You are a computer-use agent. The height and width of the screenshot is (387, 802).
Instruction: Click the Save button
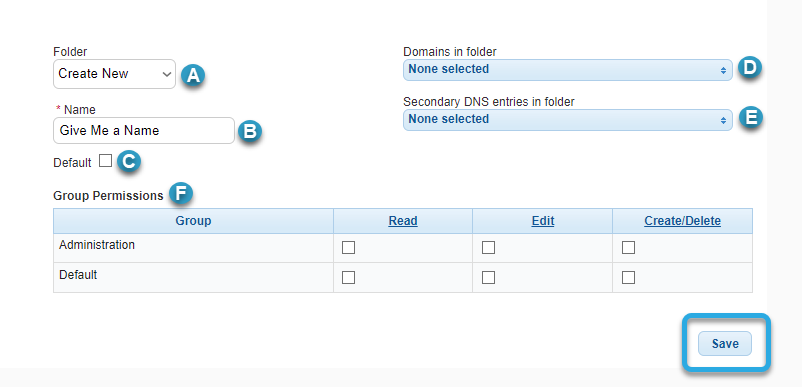click(x=725, y=344)
